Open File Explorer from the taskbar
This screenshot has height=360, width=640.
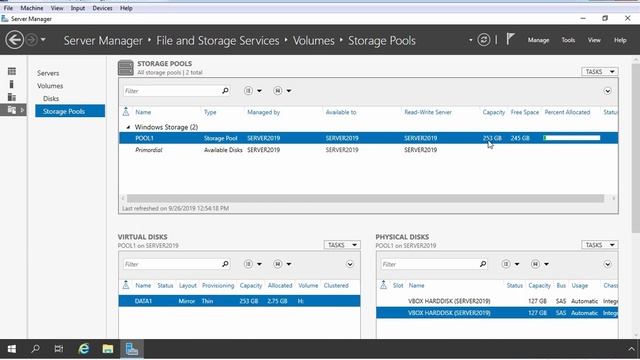click(x=108, y=349)
